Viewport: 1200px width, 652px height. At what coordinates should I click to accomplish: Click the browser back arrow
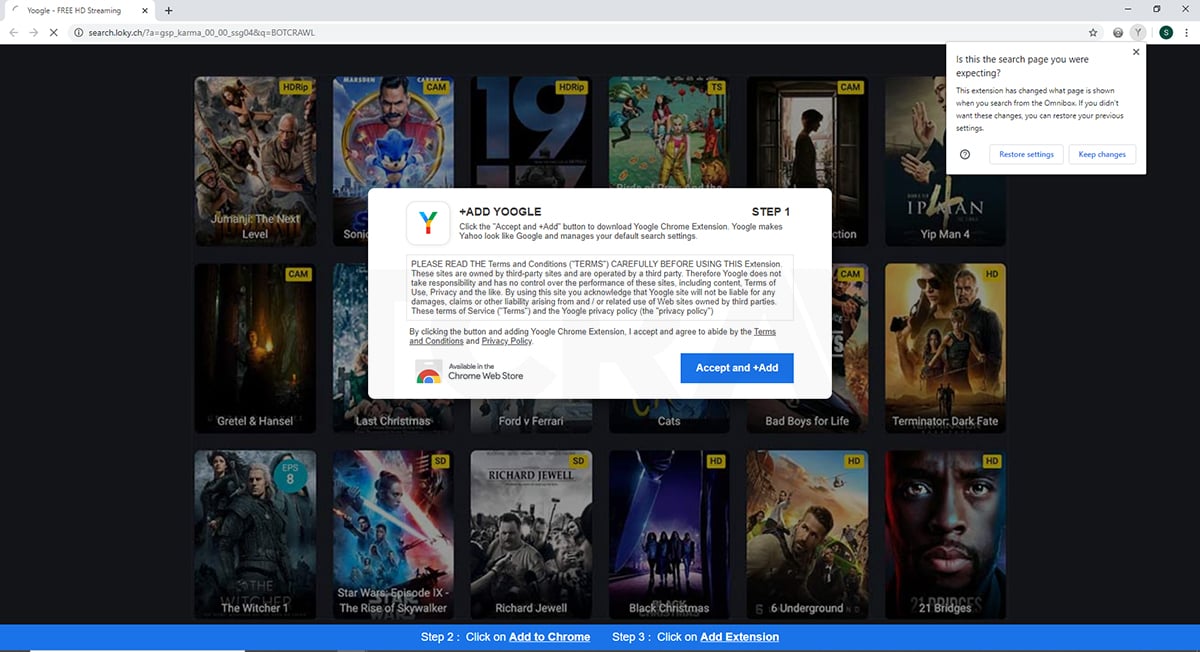[x=12, y=33]
